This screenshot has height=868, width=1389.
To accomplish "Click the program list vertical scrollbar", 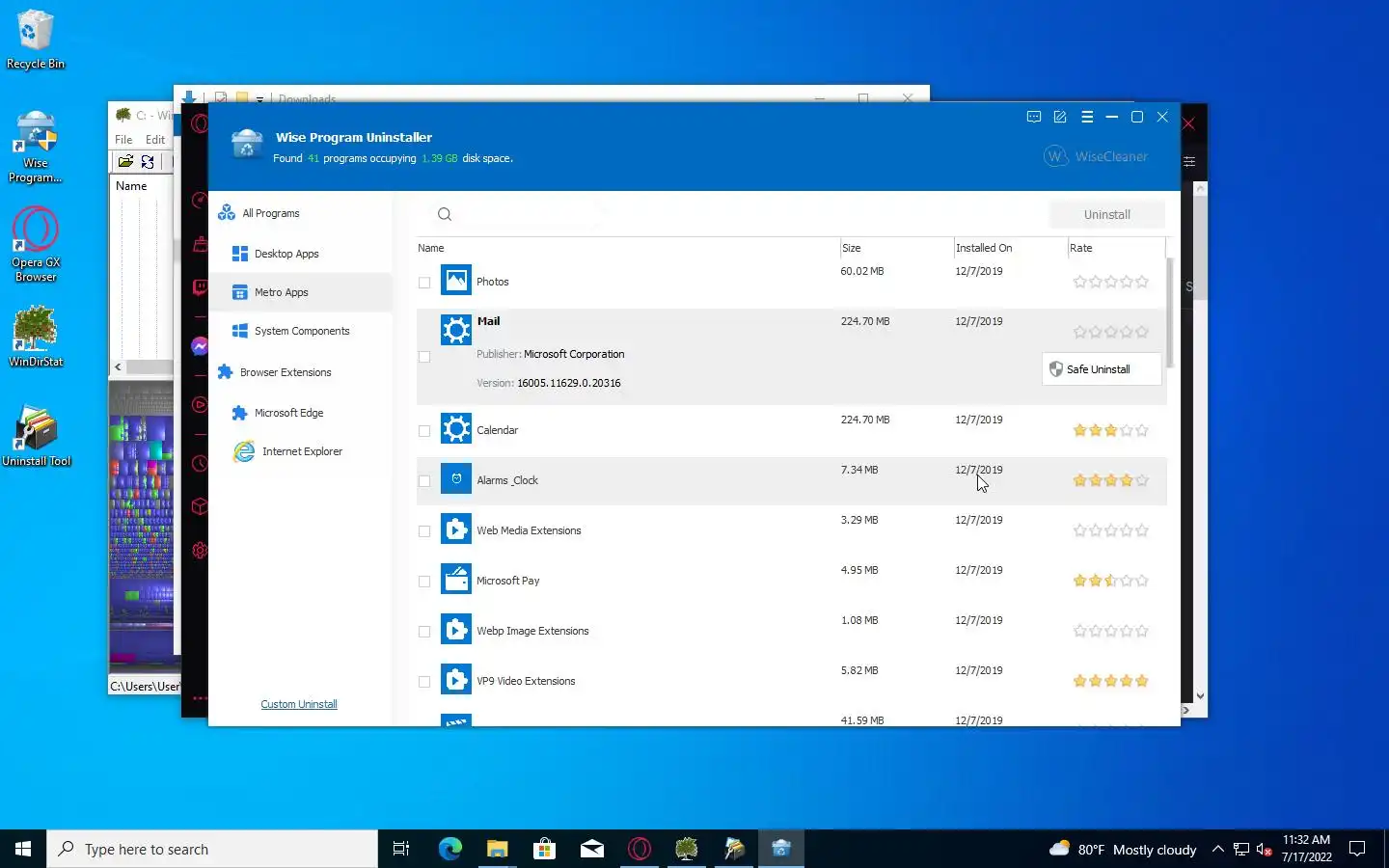I will [1170, 312].
